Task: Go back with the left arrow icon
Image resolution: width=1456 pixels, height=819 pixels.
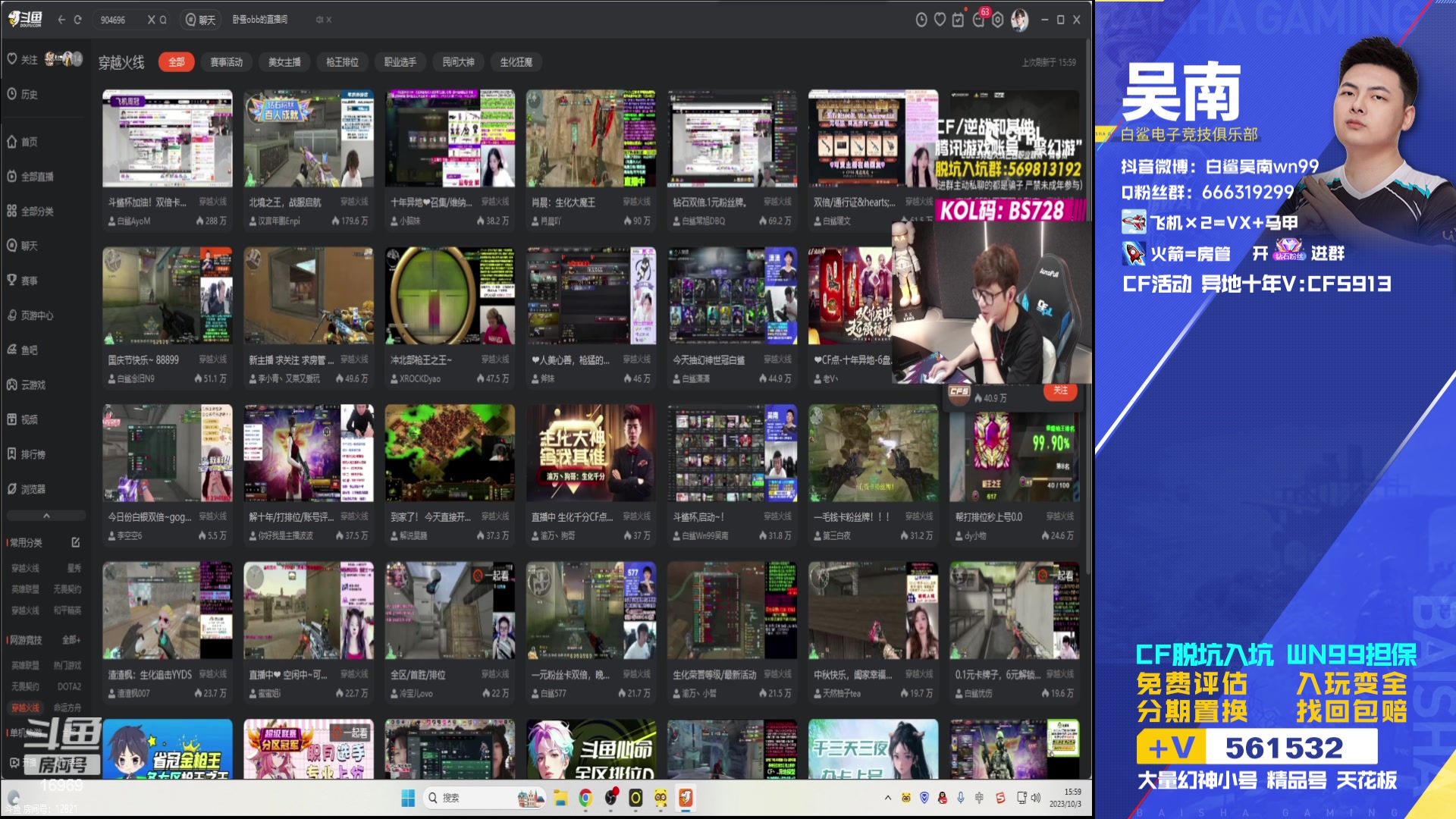Action: (x=61, y=20)
